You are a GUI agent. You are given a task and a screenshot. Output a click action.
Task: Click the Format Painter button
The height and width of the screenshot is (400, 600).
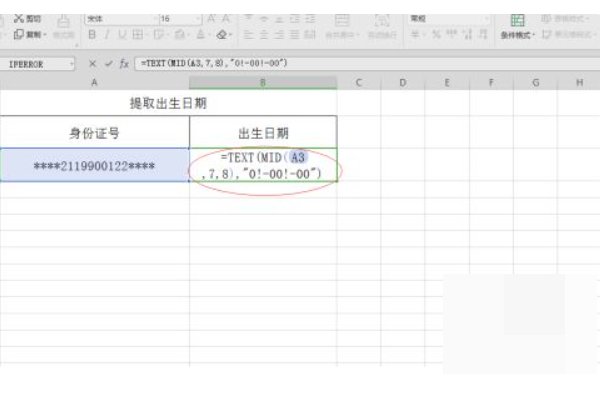pyautogui.click(x=64, y=35)
